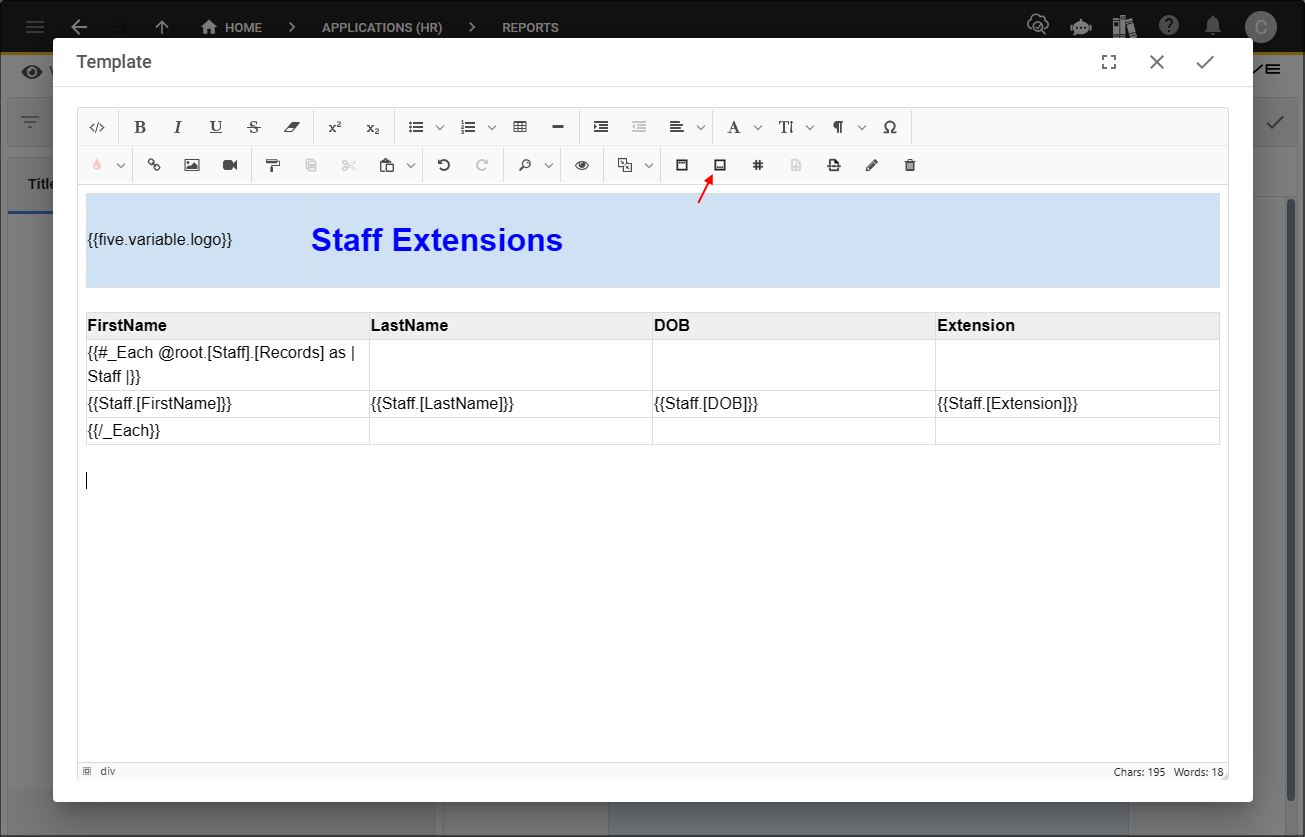Undo the last change
Viewport: 1305px width, 837px height.
click(x=443, y=165)
